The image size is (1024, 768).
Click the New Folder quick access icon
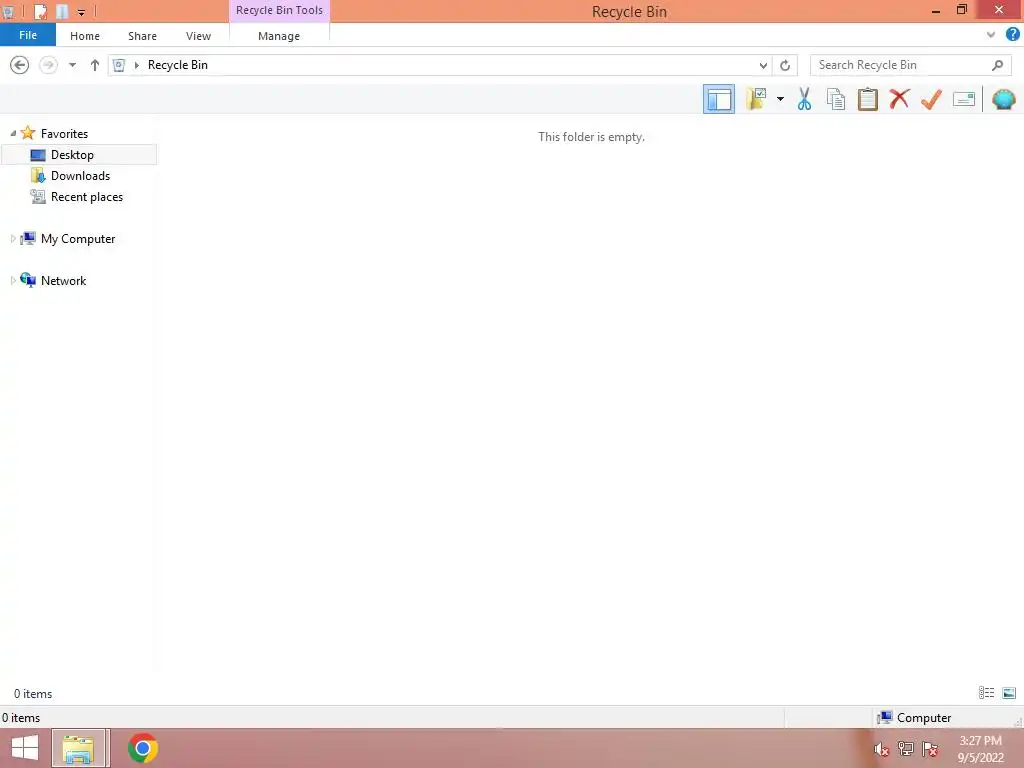point(61,11)
